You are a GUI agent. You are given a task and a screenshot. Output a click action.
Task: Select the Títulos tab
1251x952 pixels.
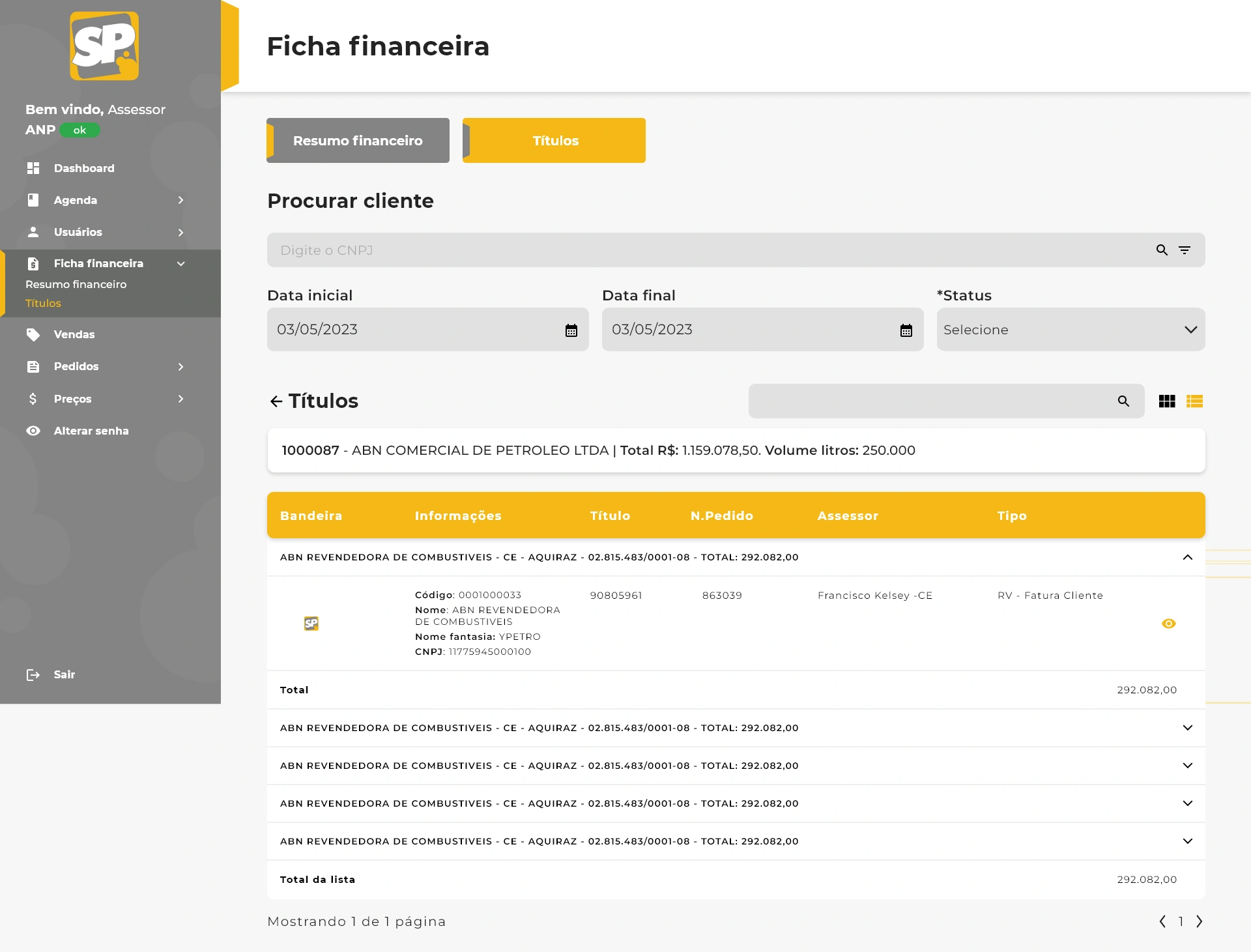pos(554,141)
